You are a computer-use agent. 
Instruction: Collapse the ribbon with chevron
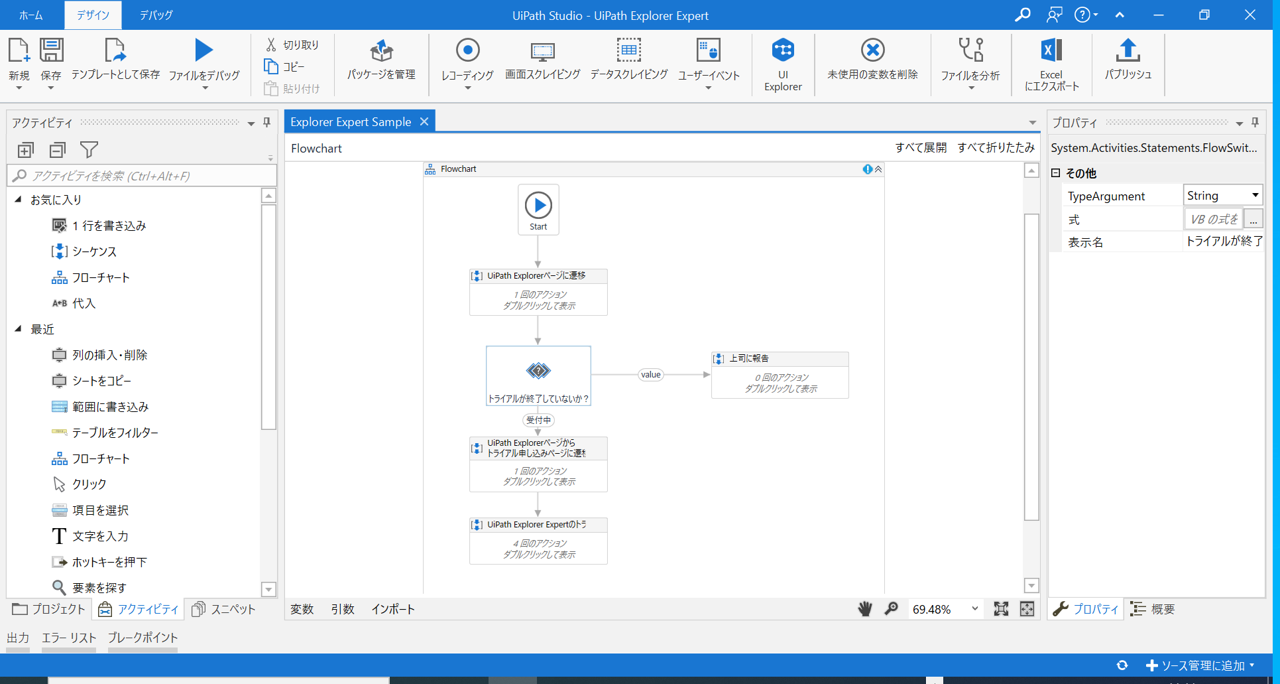tap(1120, 15)
